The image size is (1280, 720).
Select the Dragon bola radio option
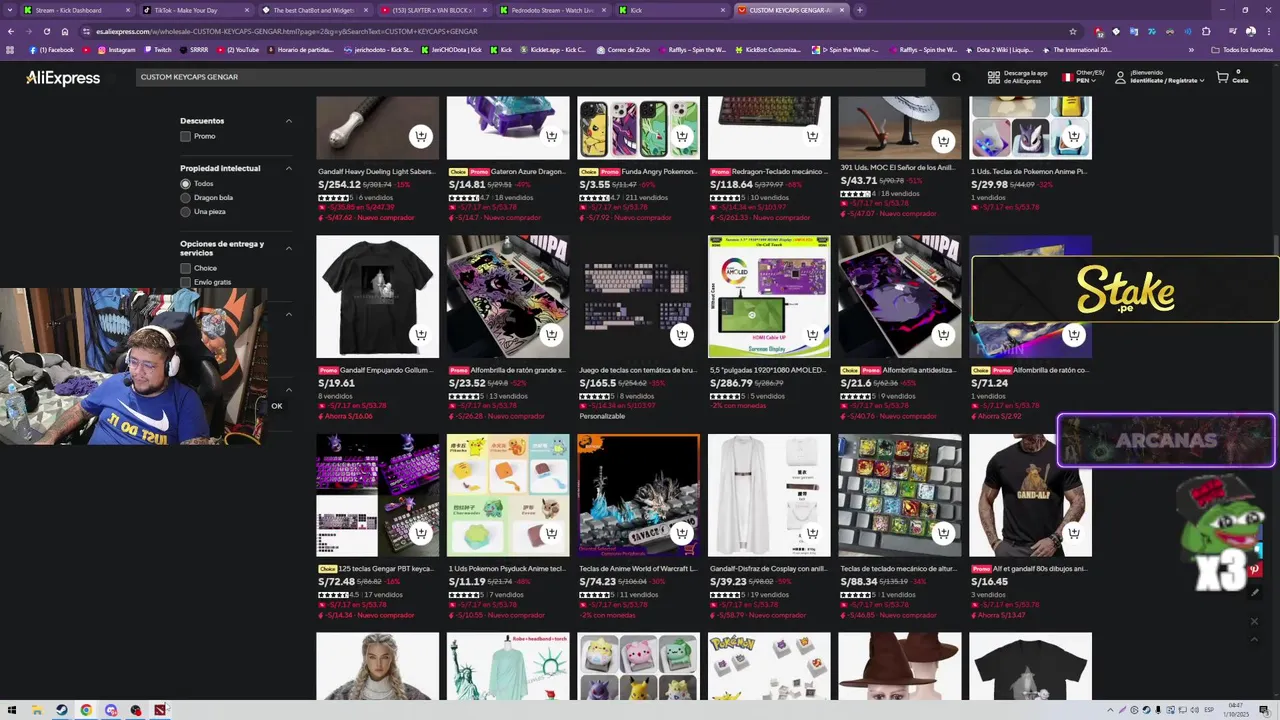(185, 198)
